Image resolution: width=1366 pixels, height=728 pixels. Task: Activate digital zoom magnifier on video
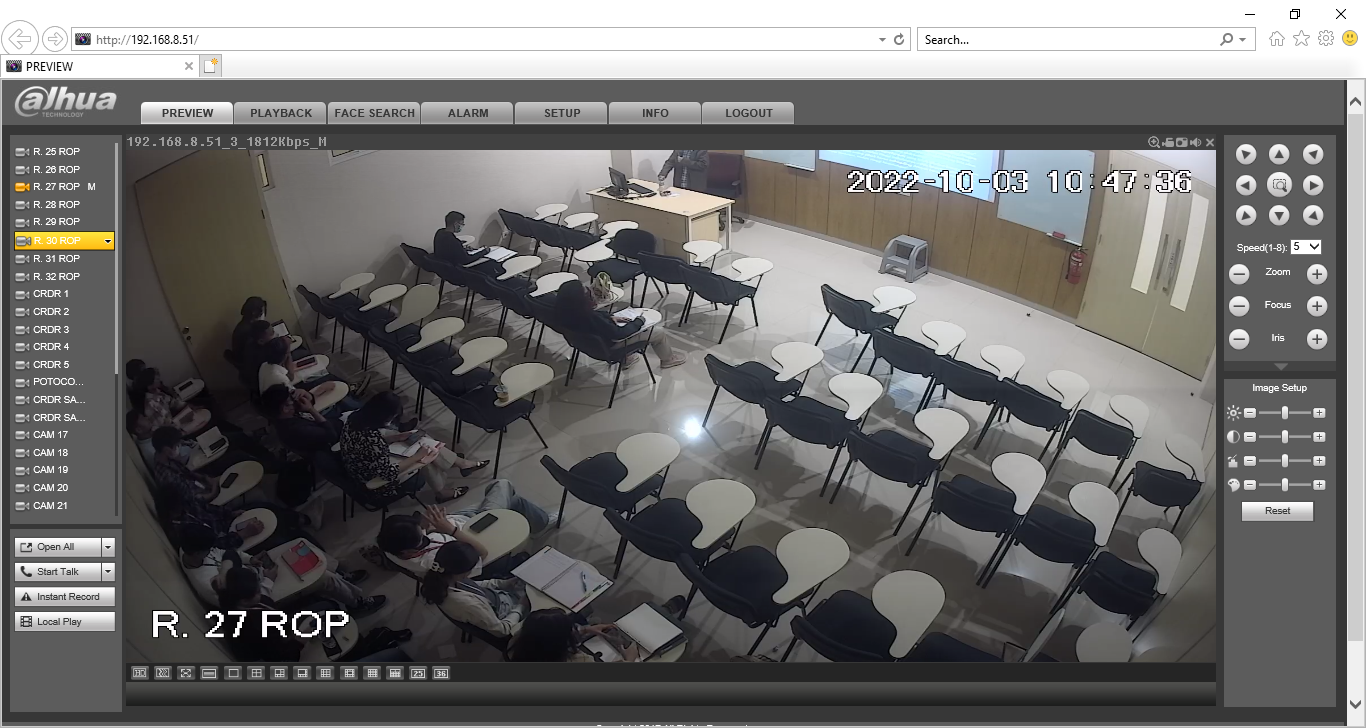[1154, 143]
